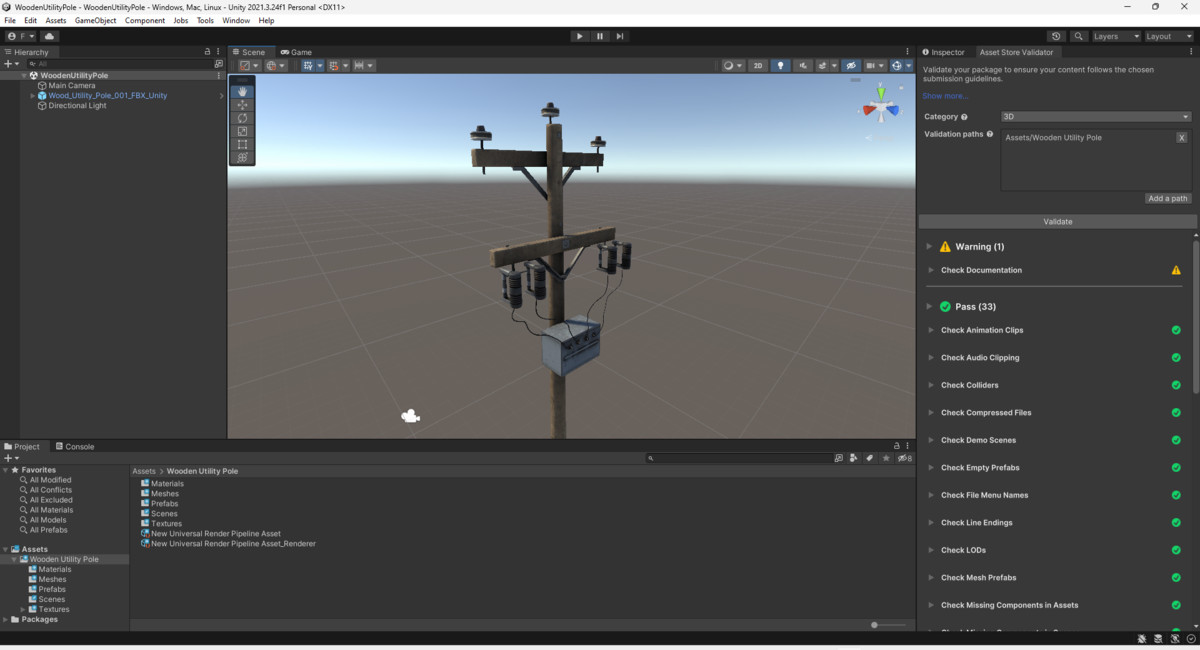Select the Scale tool in Scene overlay
The image size is (1200, 650).
(x=242, y=131)
